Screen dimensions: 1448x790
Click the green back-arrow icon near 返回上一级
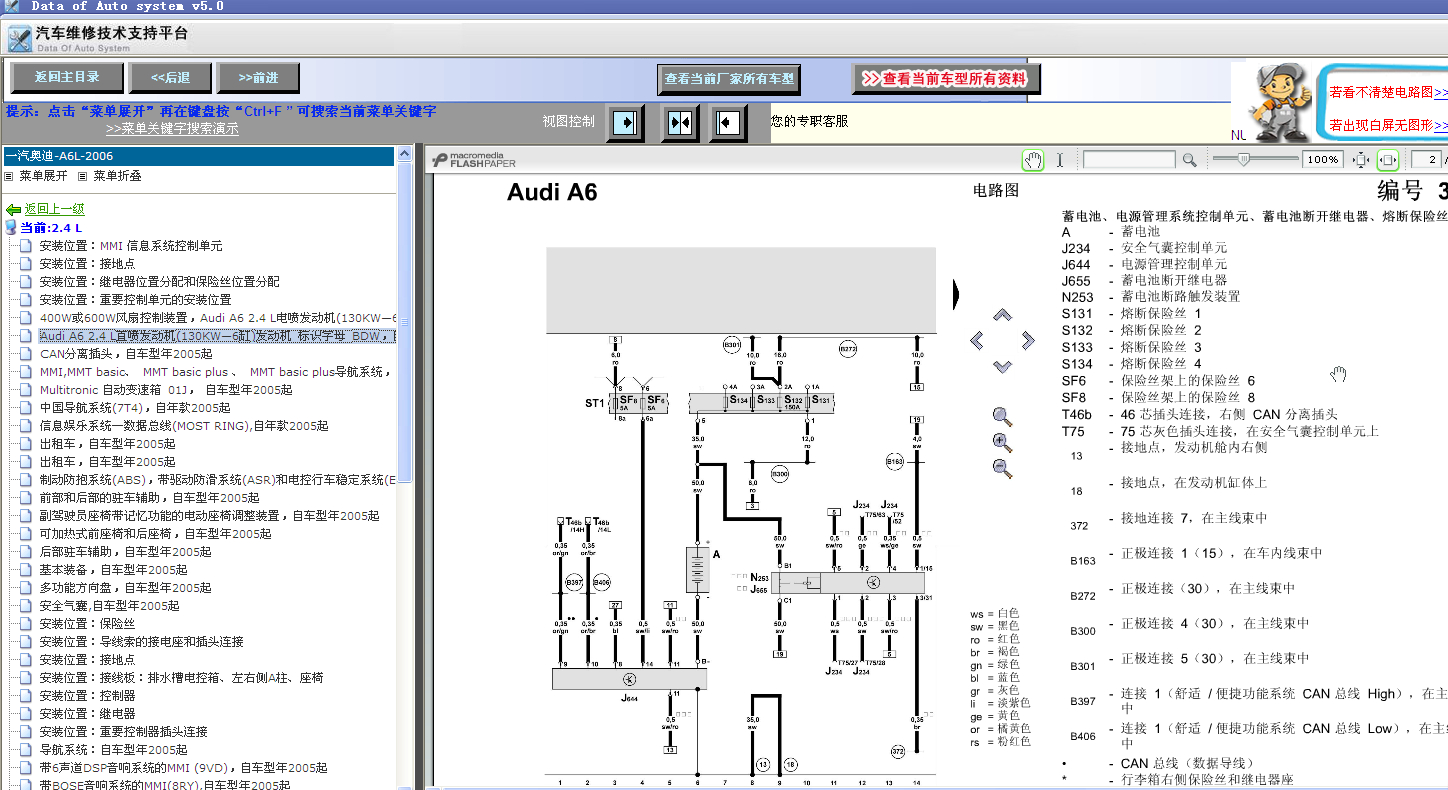[13, 210]
